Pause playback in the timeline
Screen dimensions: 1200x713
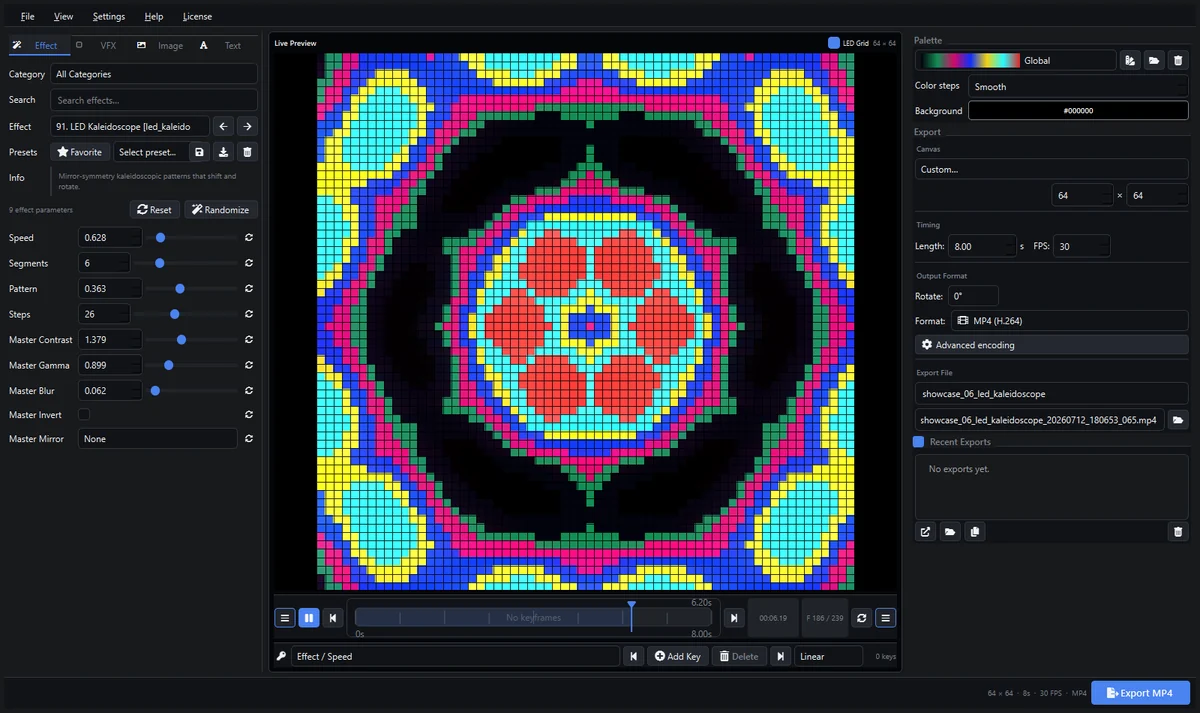coord(309,618)
